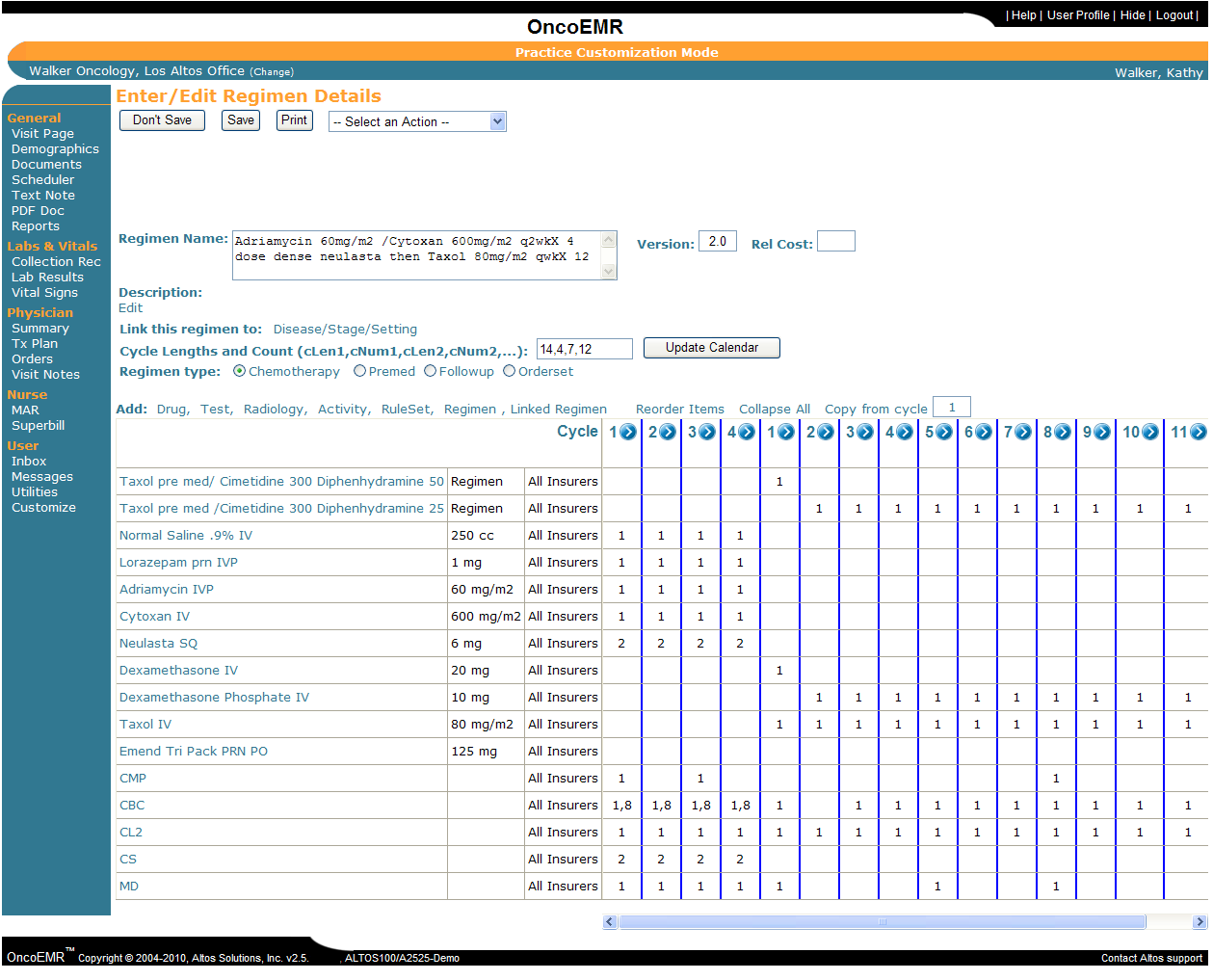Image resolution: width=1213 pixels, height=980 pixels.
Task: Click the arrow icon beside cycle 11
Action: click(1199, 432)
